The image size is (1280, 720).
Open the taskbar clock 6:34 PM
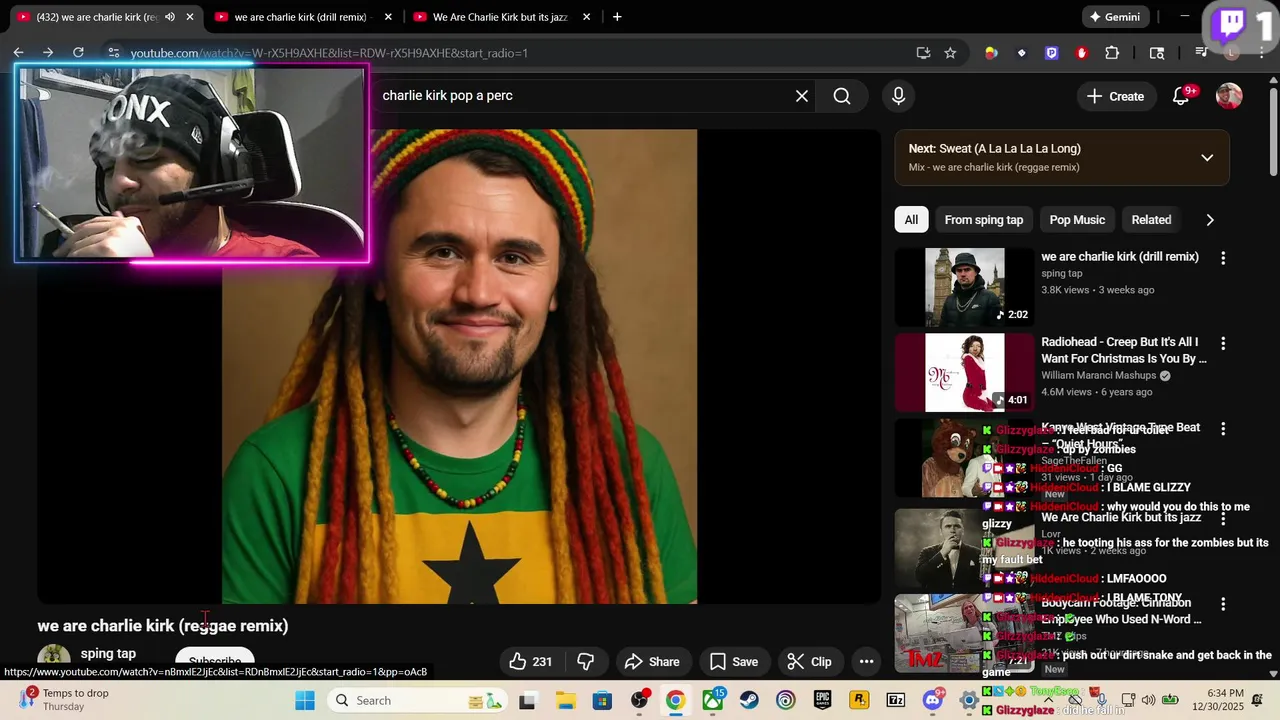[1225, 700]
